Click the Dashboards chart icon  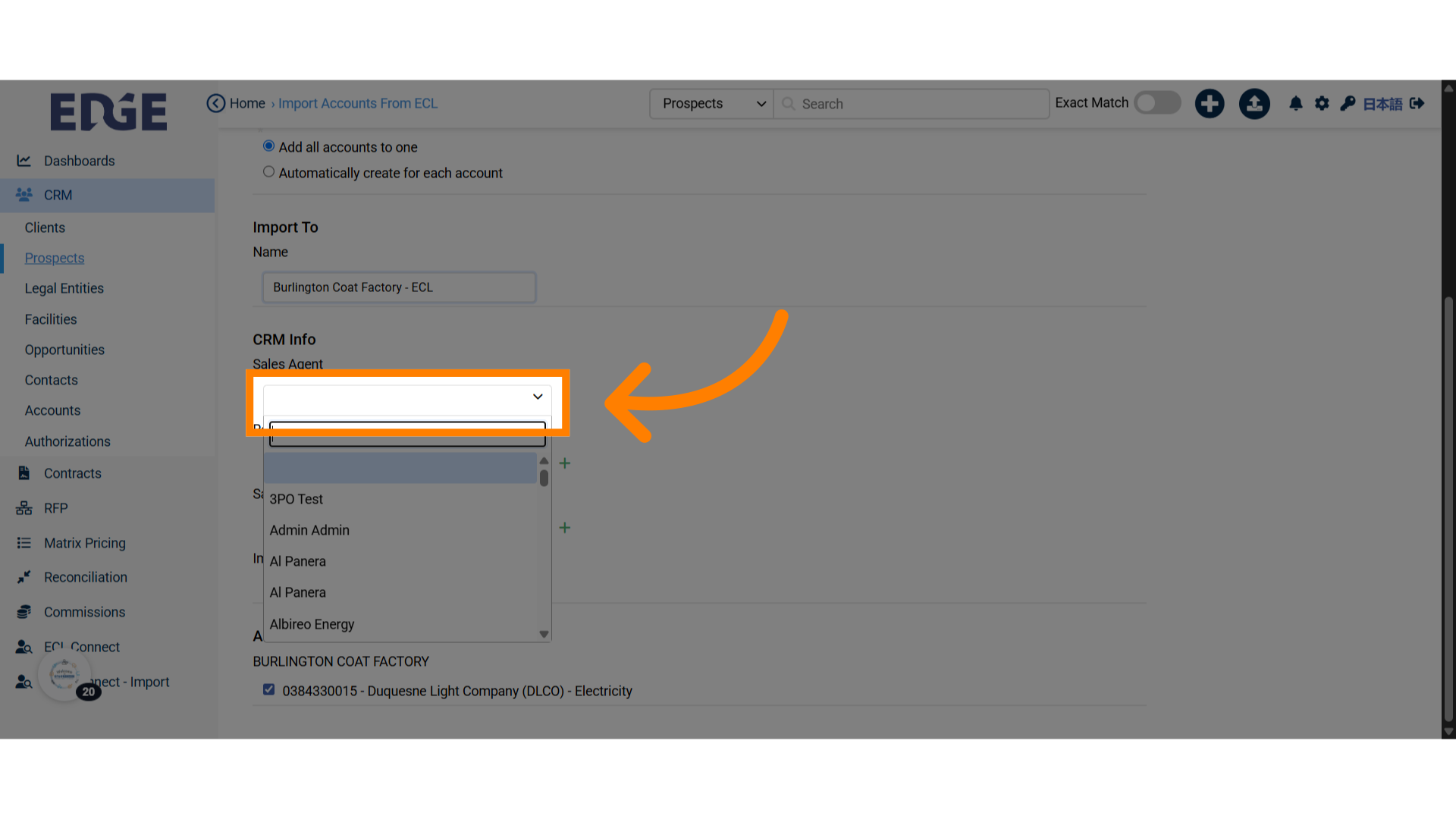[24, 161]
